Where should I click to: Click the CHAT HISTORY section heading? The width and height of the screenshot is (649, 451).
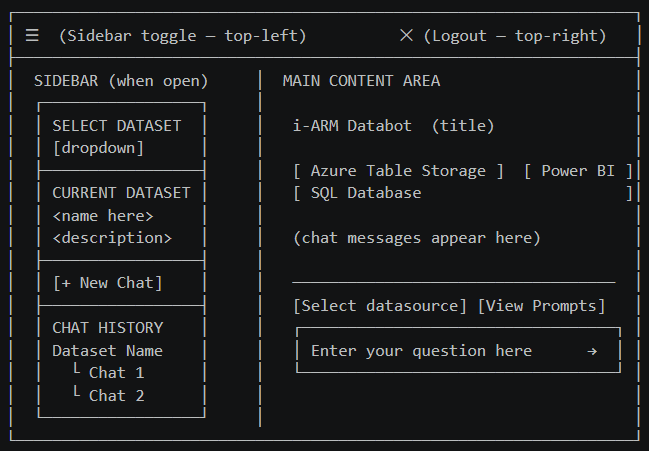coord(107,328)
